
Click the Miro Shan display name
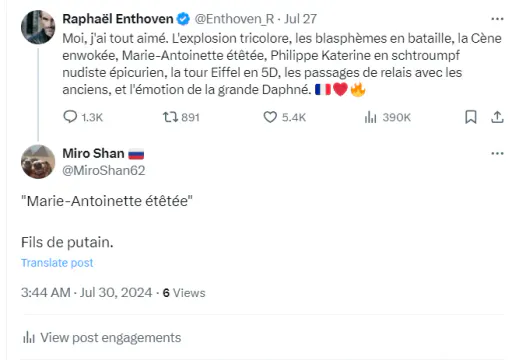click(93, 153)
